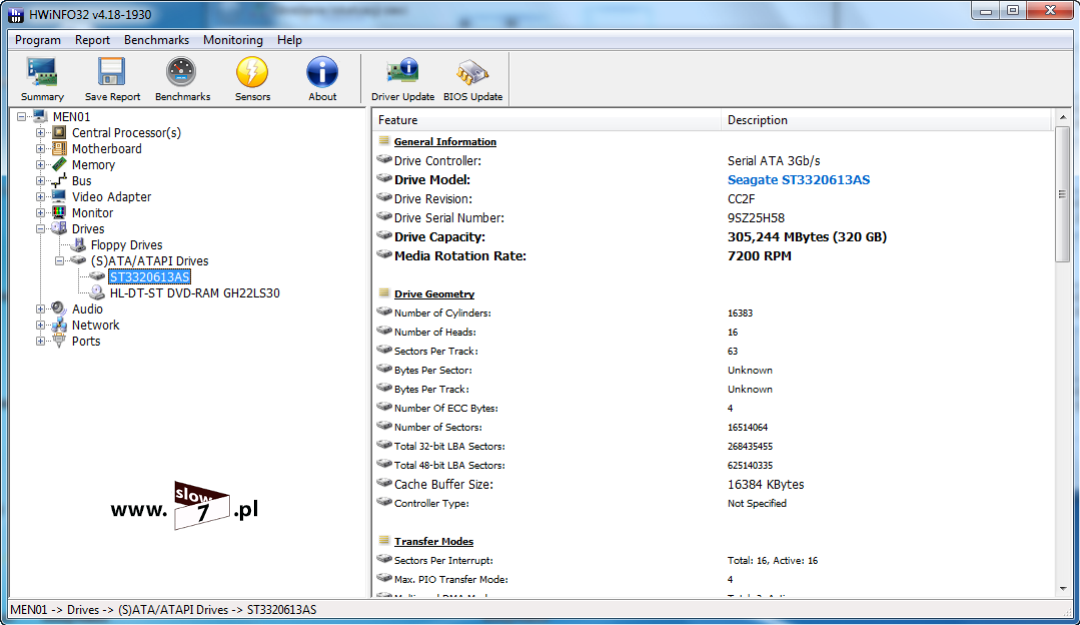
Task: Click the Cache Buffer Size 16384 KBytes value
Action: tap(765, 484)
